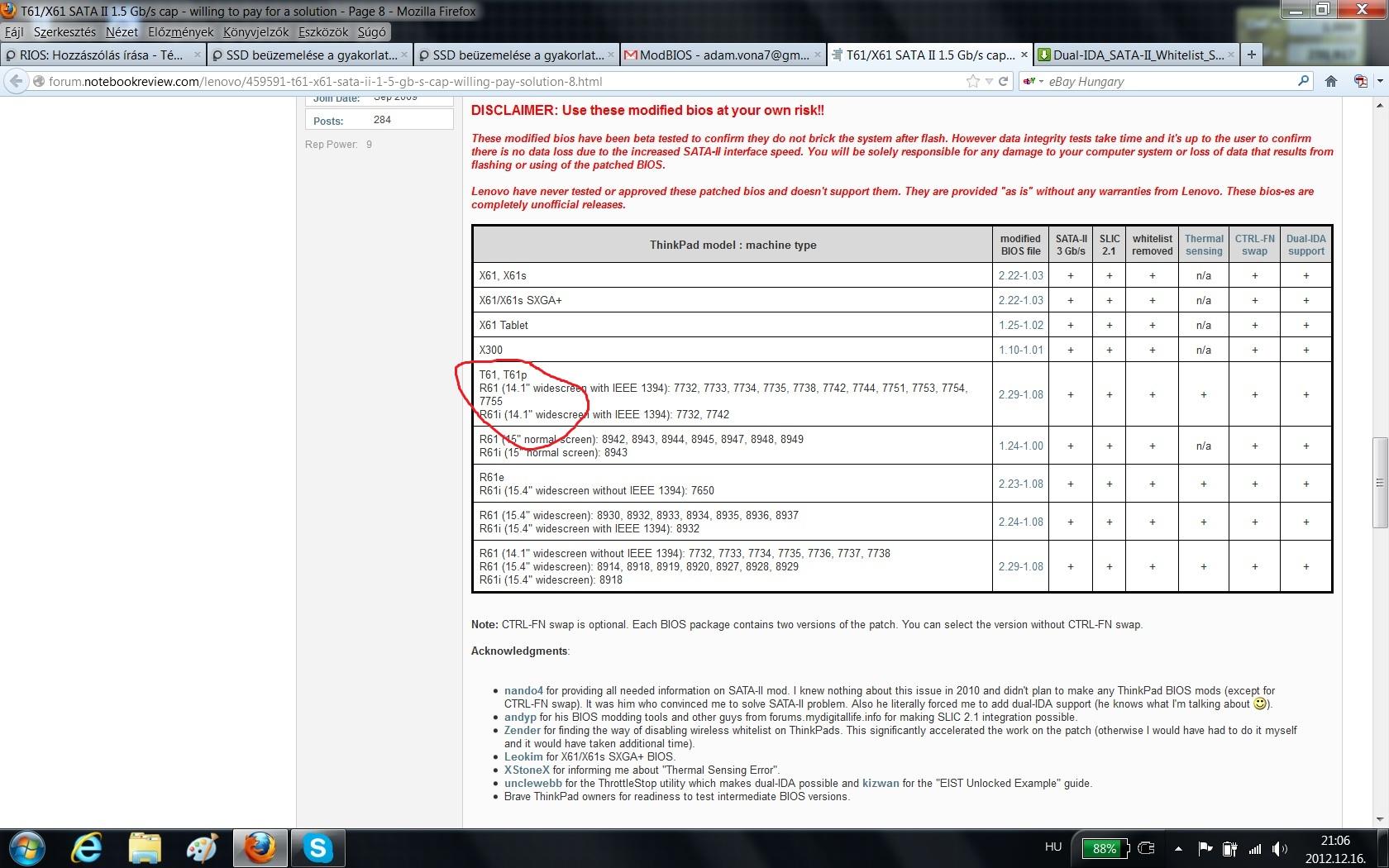Screen dimensions: 1389x868
Task: Open a new tab with plus button
Action: 1252,55
